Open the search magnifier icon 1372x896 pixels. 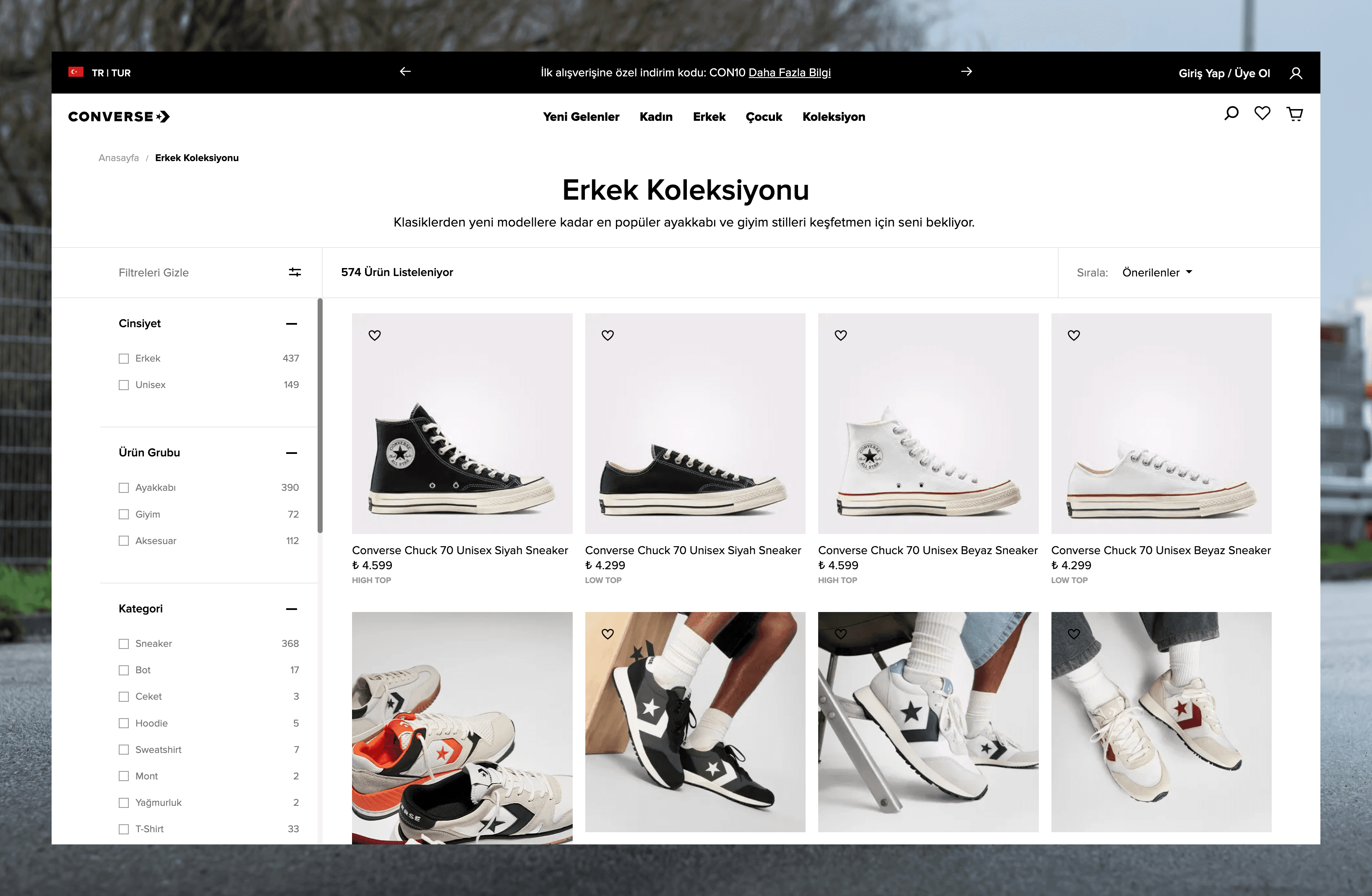point(1231,114)
